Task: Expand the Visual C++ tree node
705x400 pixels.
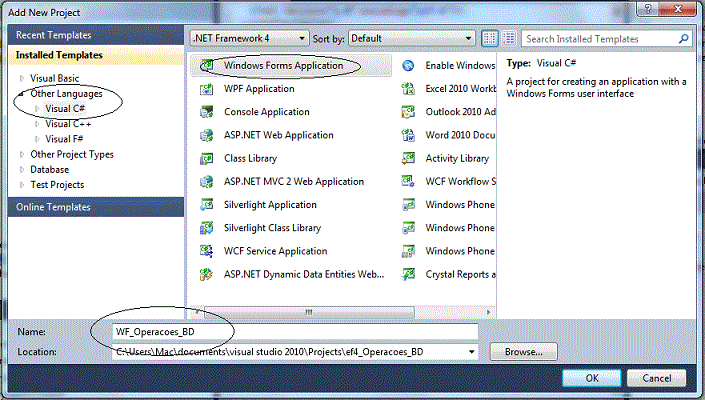Action: (37, 124)
